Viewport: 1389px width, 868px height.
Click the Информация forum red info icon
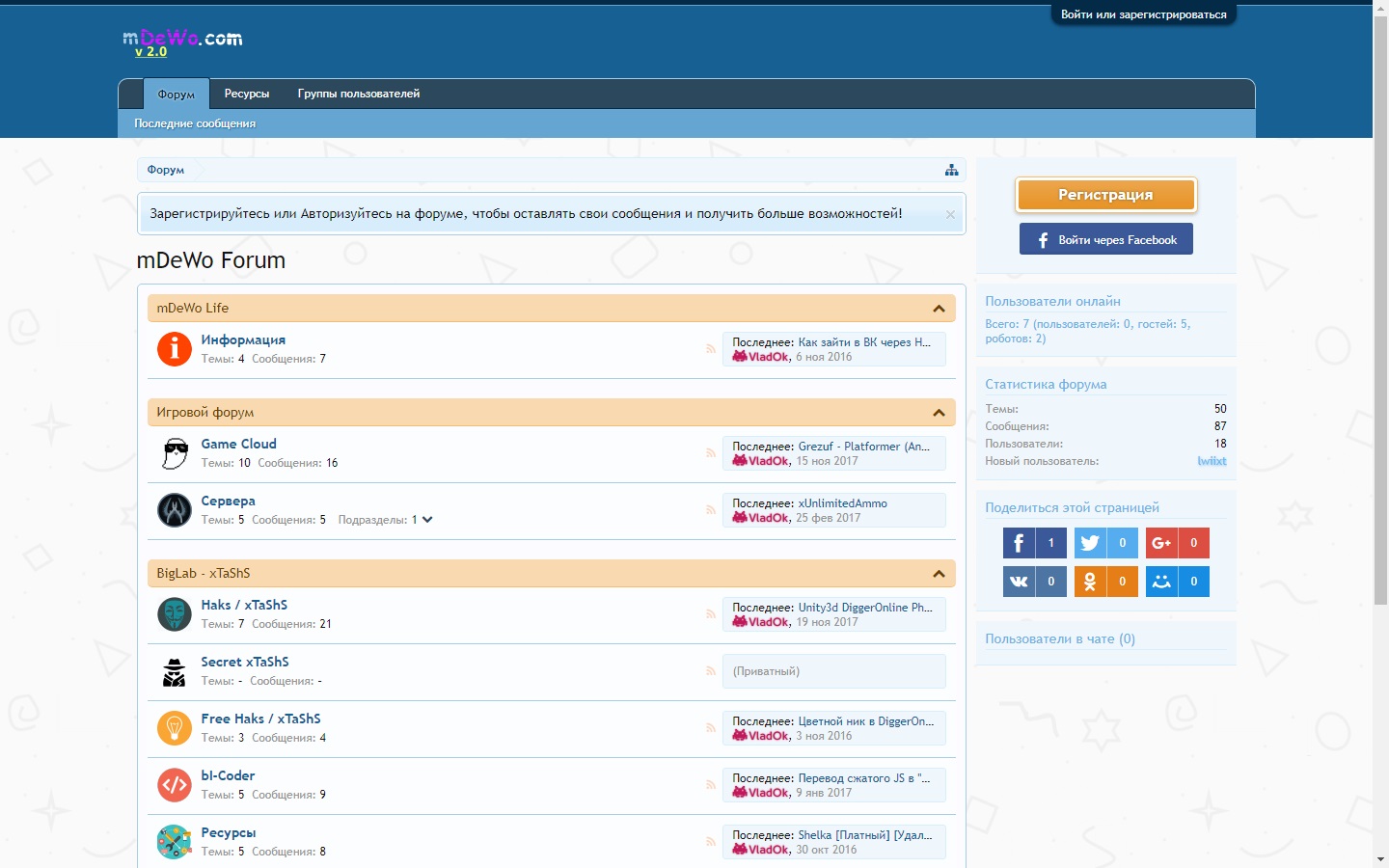pos(175,349)
